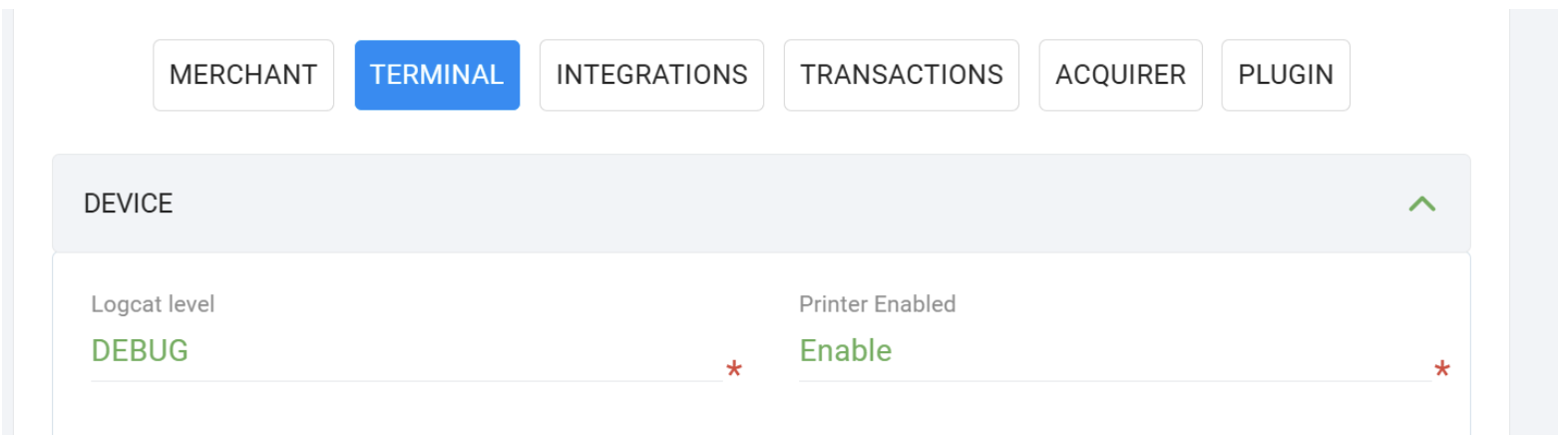Click the DEVICE section title text
Viewport: 1568px width, 447px height.
coord(129,204)
